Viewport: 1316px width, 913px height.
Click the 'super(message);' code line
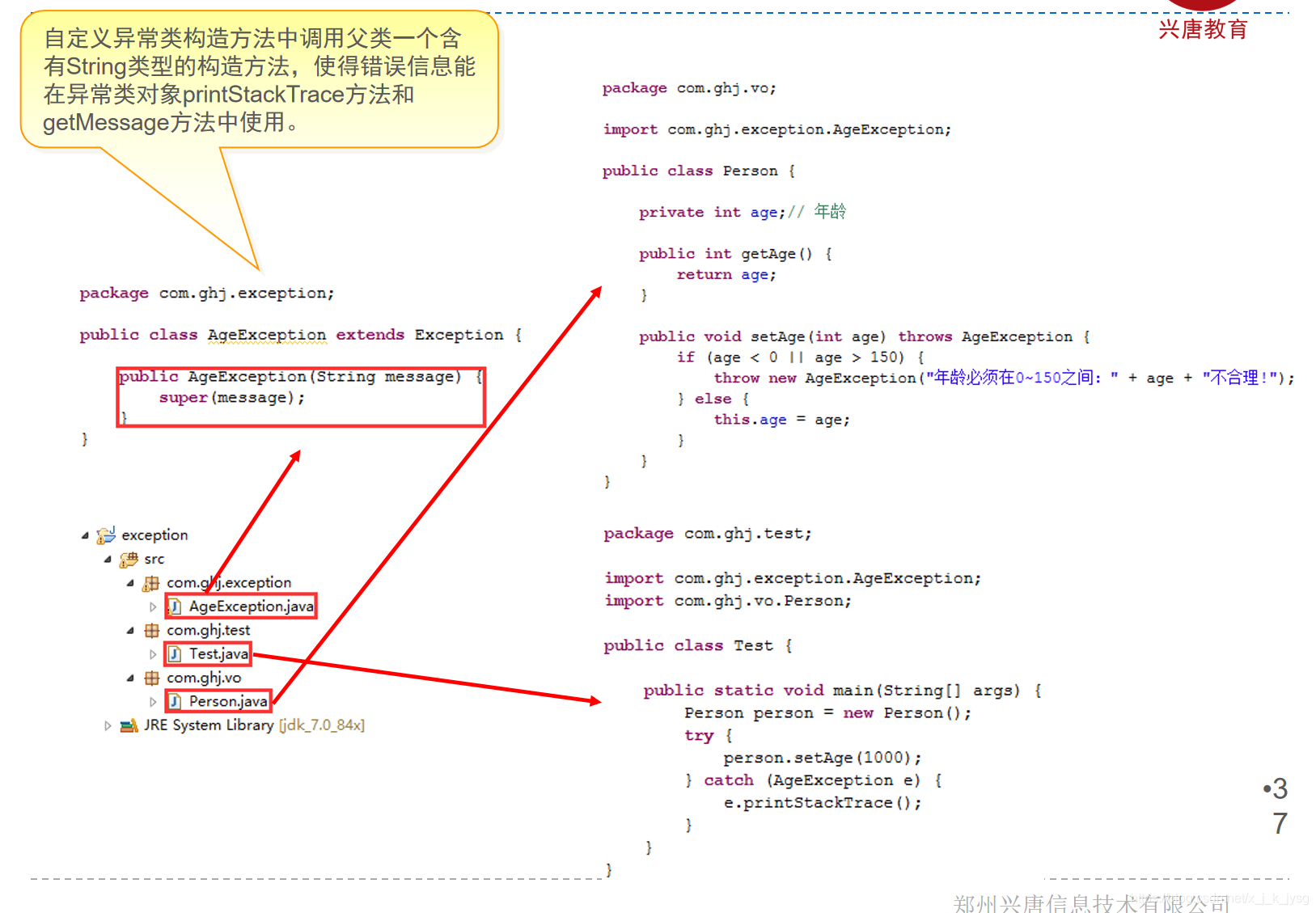(x=231, y=398)
